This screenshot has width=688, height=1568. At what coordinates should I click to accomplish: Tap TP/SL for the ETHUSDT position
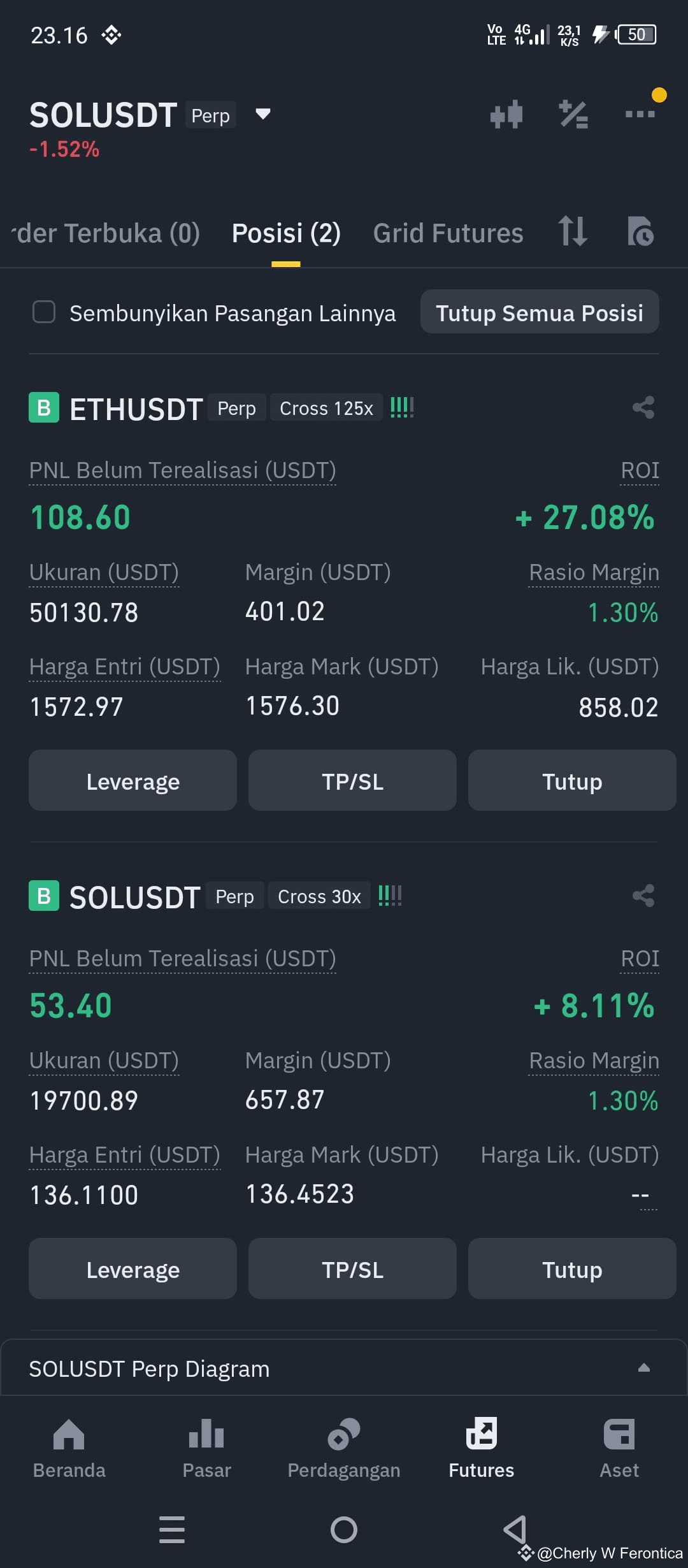[352, 781]
